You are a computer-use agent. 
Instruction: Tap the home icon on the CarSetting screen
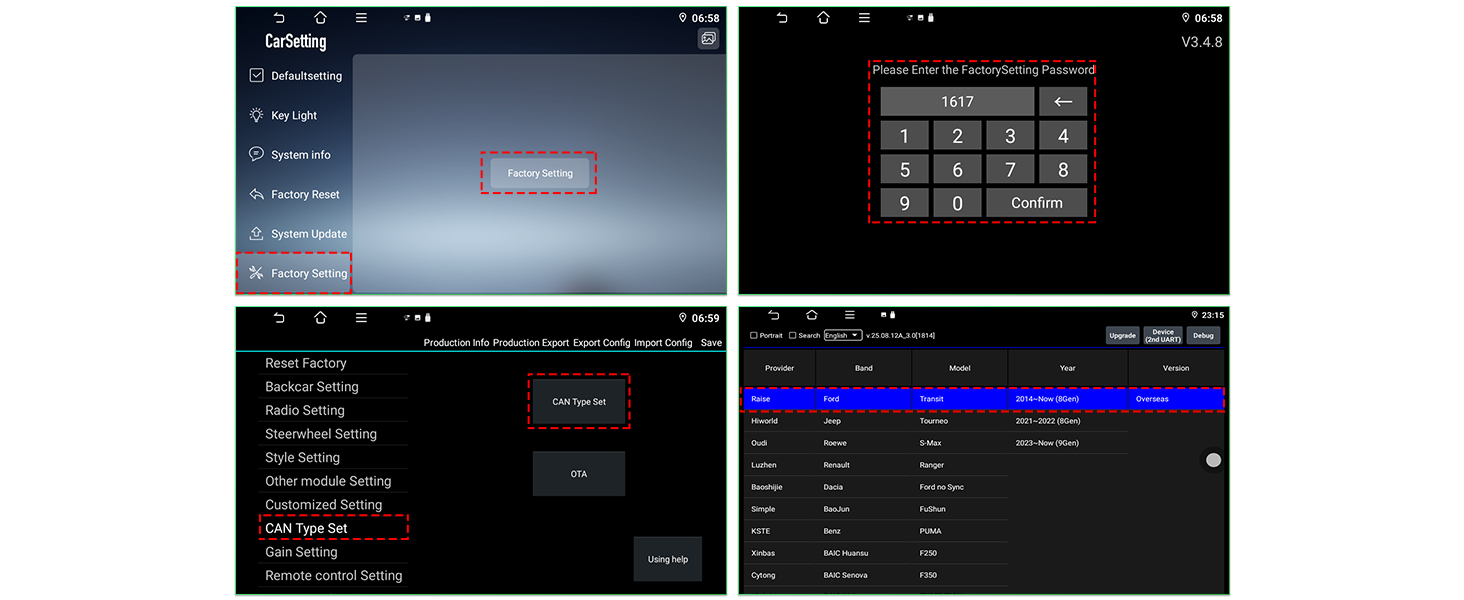320,18
